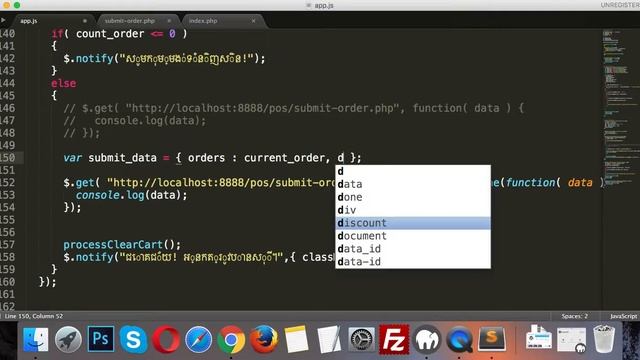640x360 pixels.
Task: Click "submit_data" variable name
Action: tap(122, 158)
